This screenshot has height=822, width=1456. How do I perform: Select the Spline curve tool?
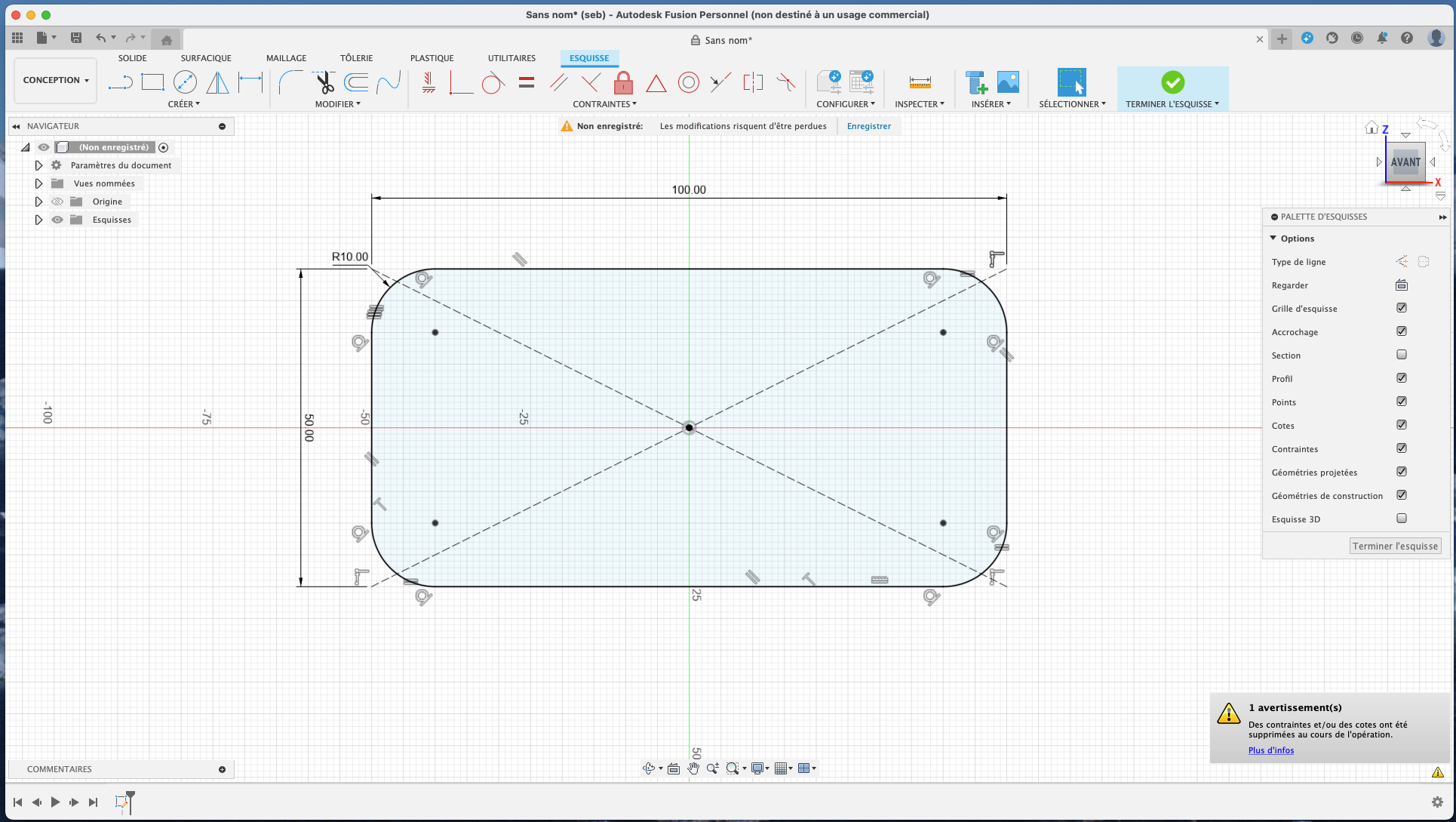coord(389,82)
